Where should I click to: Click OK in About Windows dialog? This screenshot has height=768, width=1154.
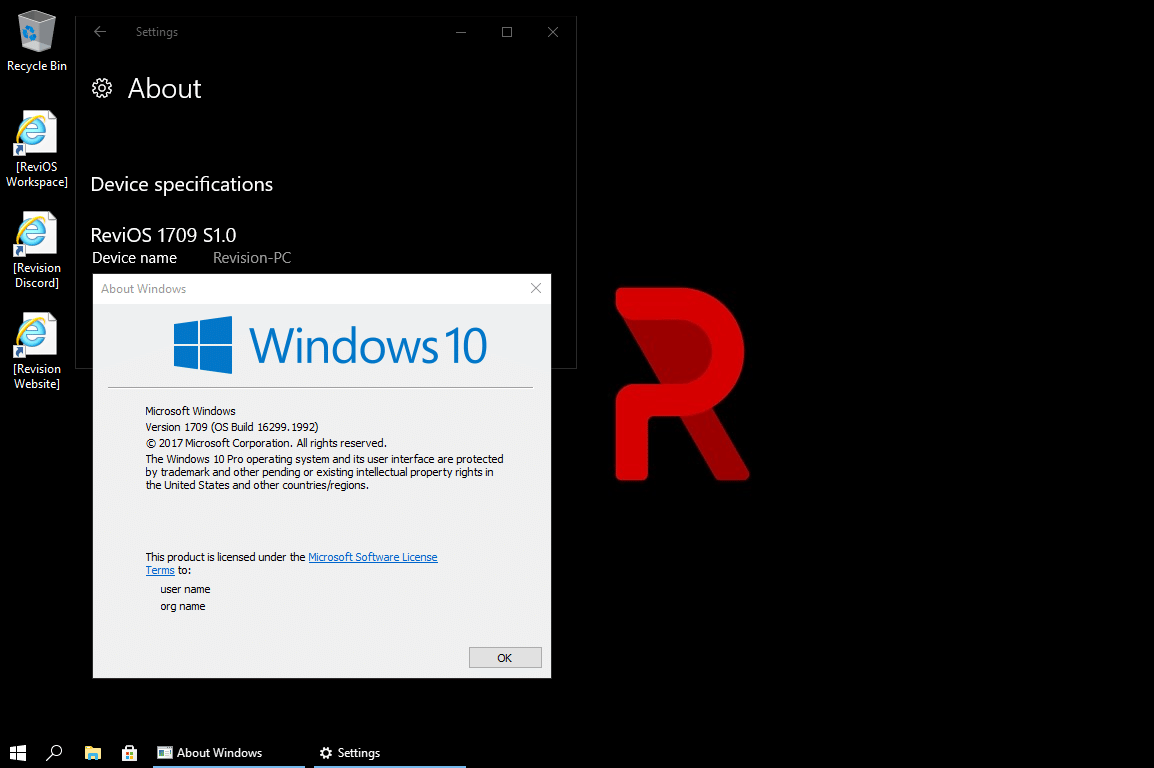[505, 658]
